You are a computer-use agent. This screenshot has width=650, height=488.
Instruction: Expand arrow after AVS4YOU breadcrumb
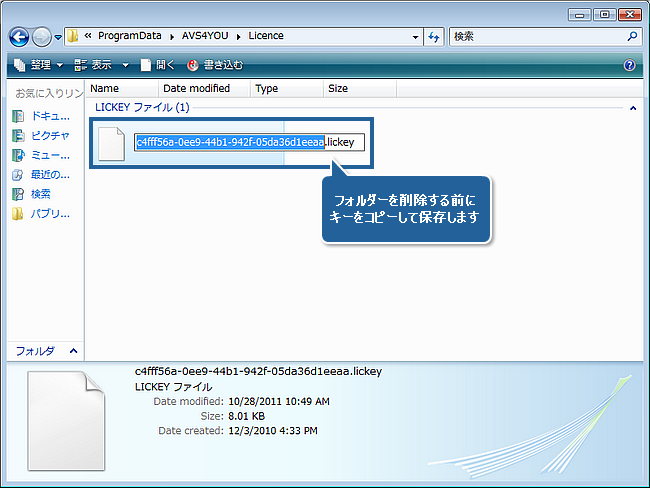tap(238, 36)
